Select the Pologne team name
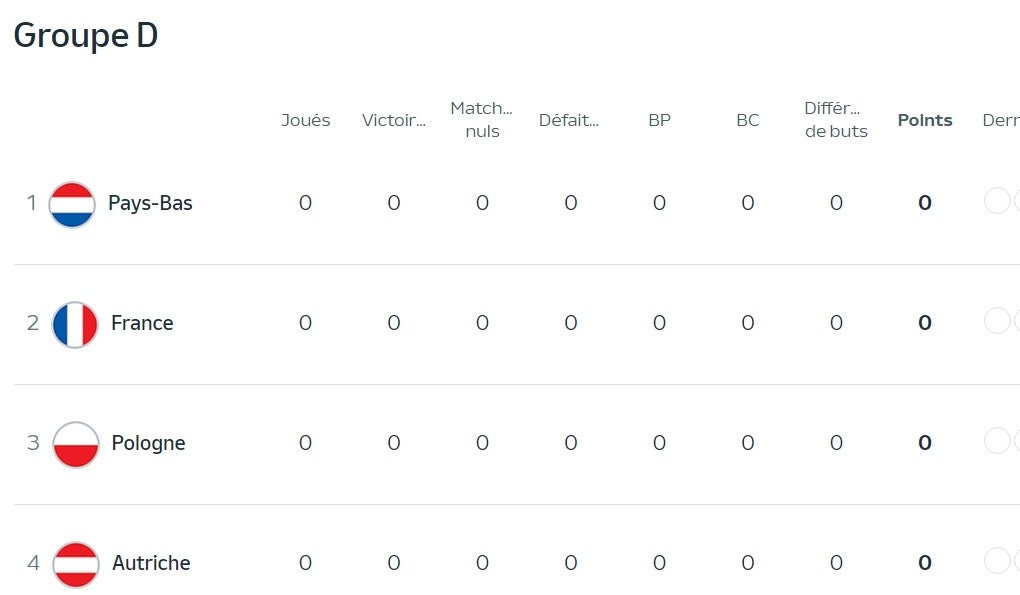This screenshot has height=595, width=1020. click(148, 443)
